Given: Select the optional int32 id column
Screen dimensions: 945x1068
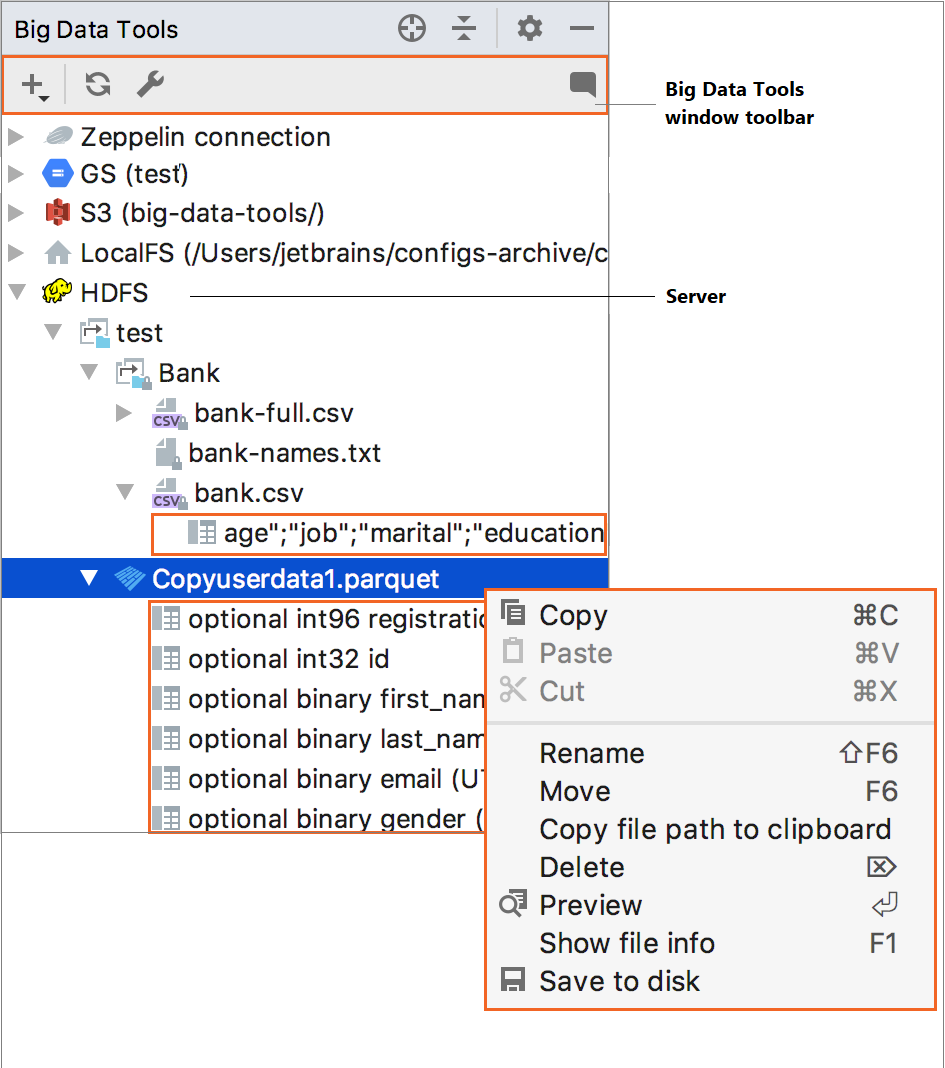Looking at the screenshot, I should tap(288, 659).
